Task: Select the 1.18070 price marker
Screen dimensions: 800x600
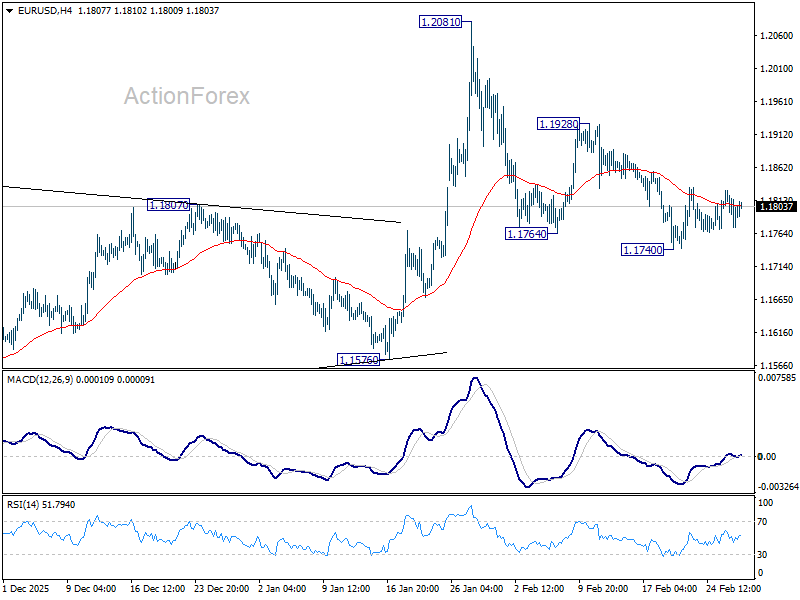Action: 168,206
